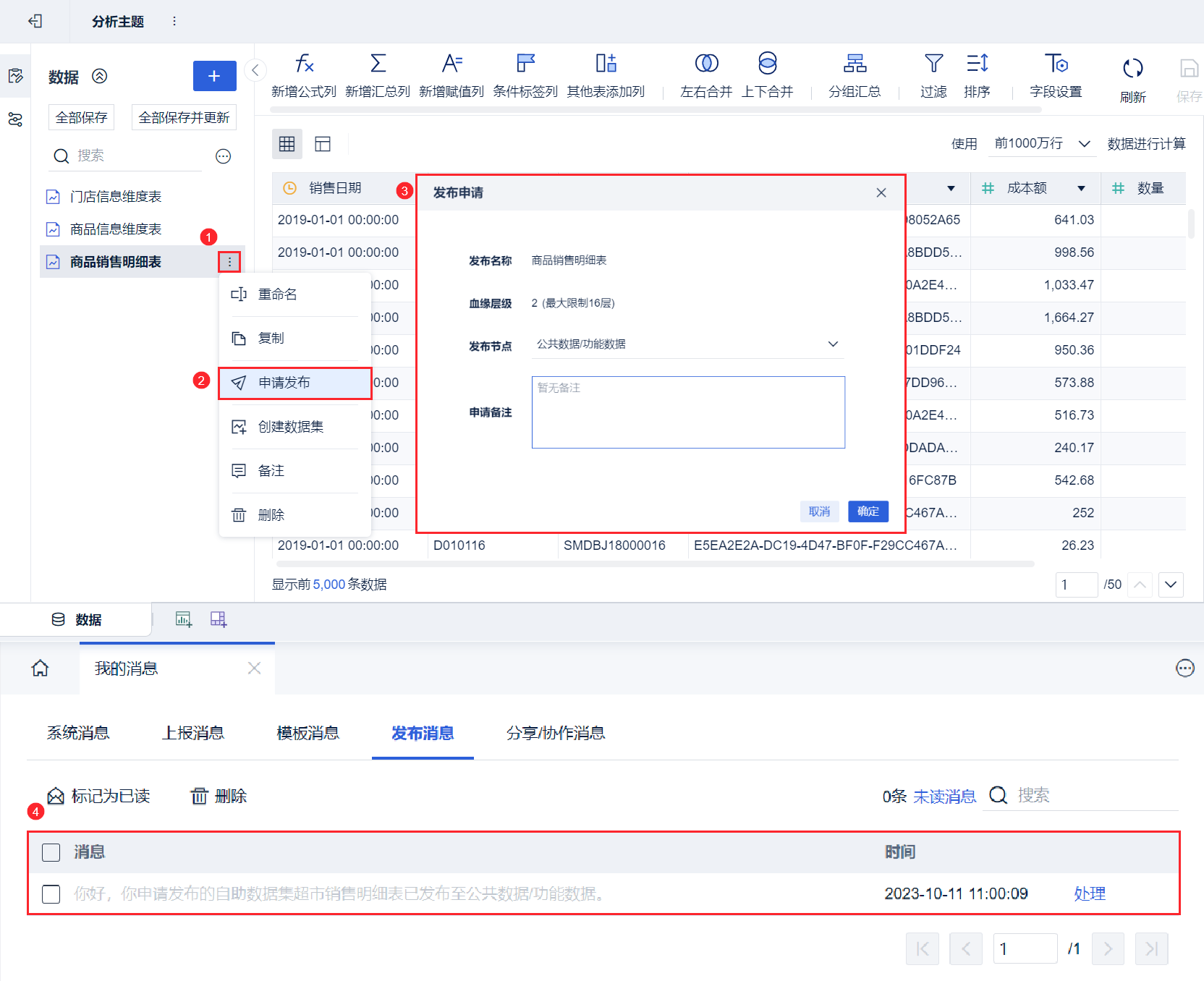Choose 删除 in the context menu
1204x981 pixels.
pyautogui.click(x=295, y=515)
